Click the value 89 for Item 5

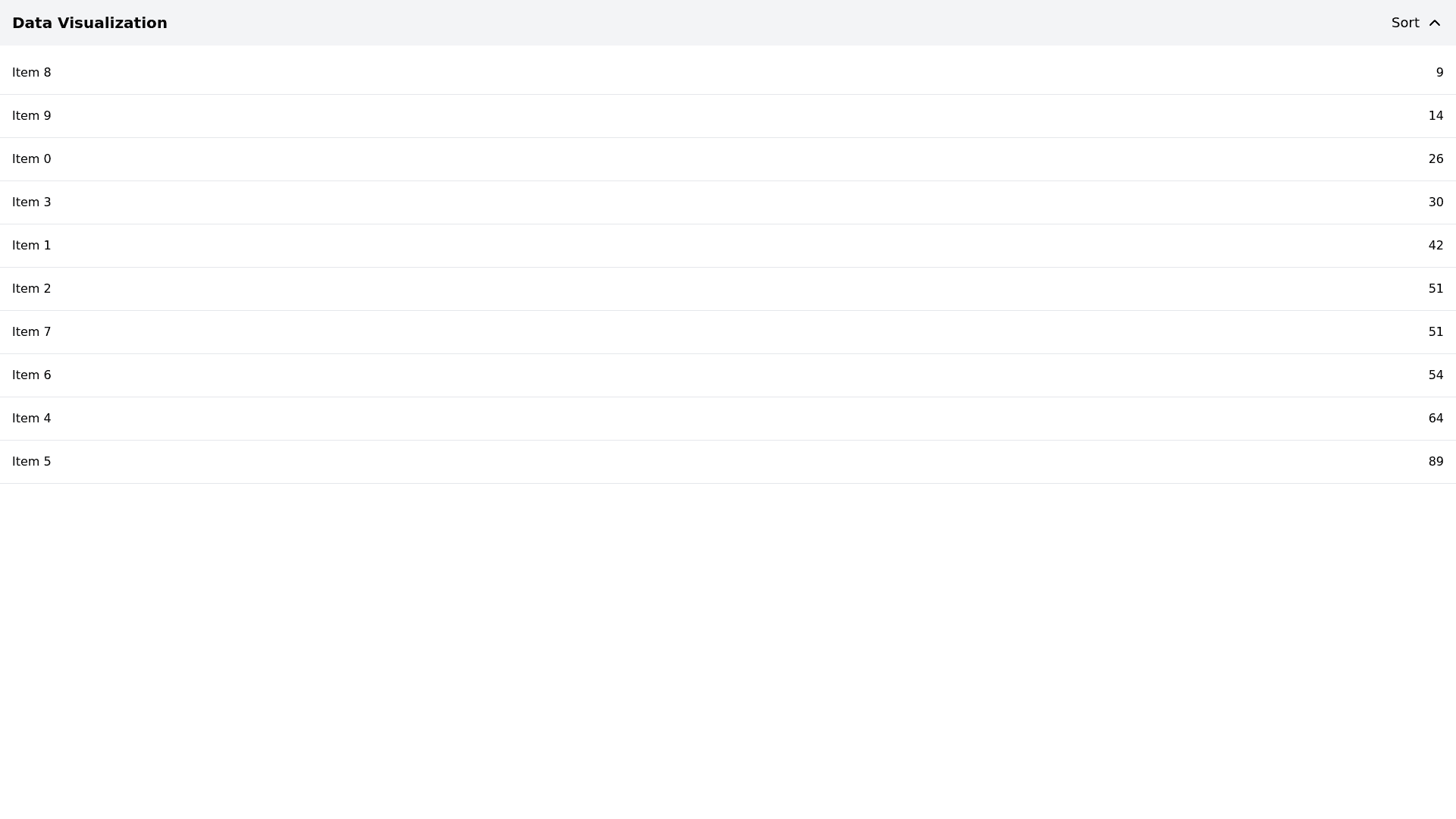point(1436,462)
